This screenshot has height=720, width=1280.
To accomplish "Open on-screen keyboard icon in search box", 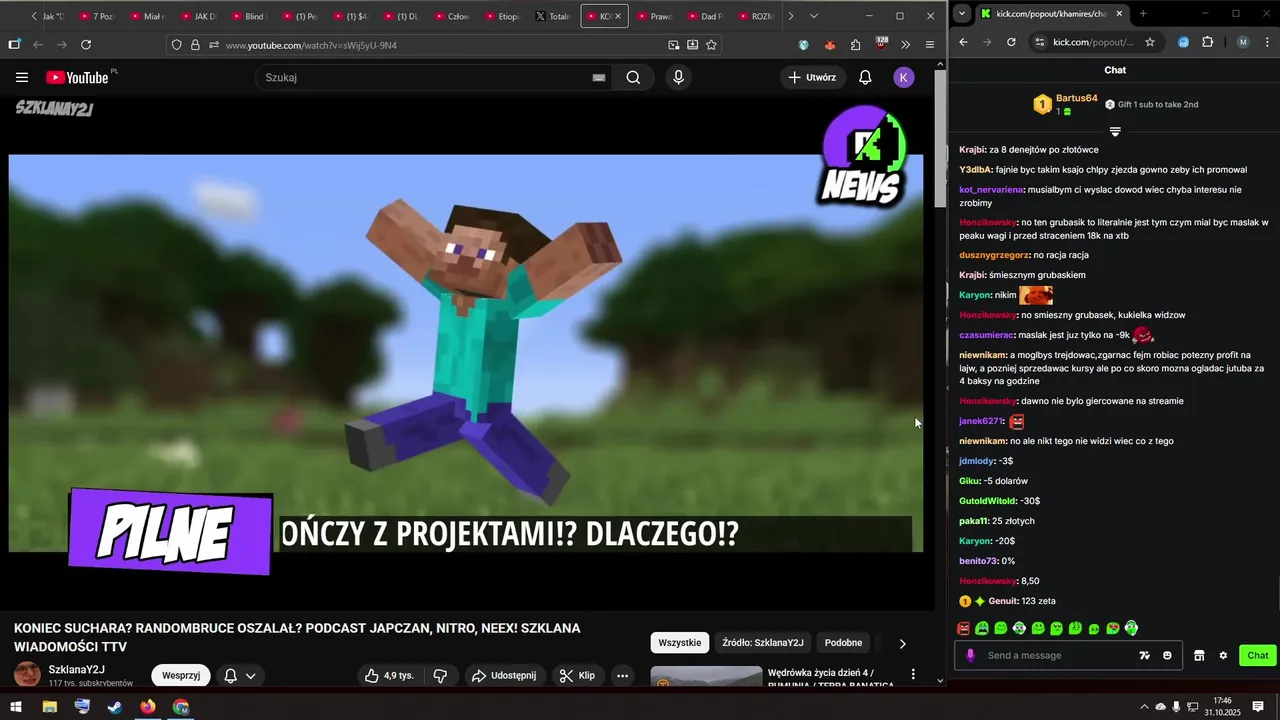I will pos(599,77).
